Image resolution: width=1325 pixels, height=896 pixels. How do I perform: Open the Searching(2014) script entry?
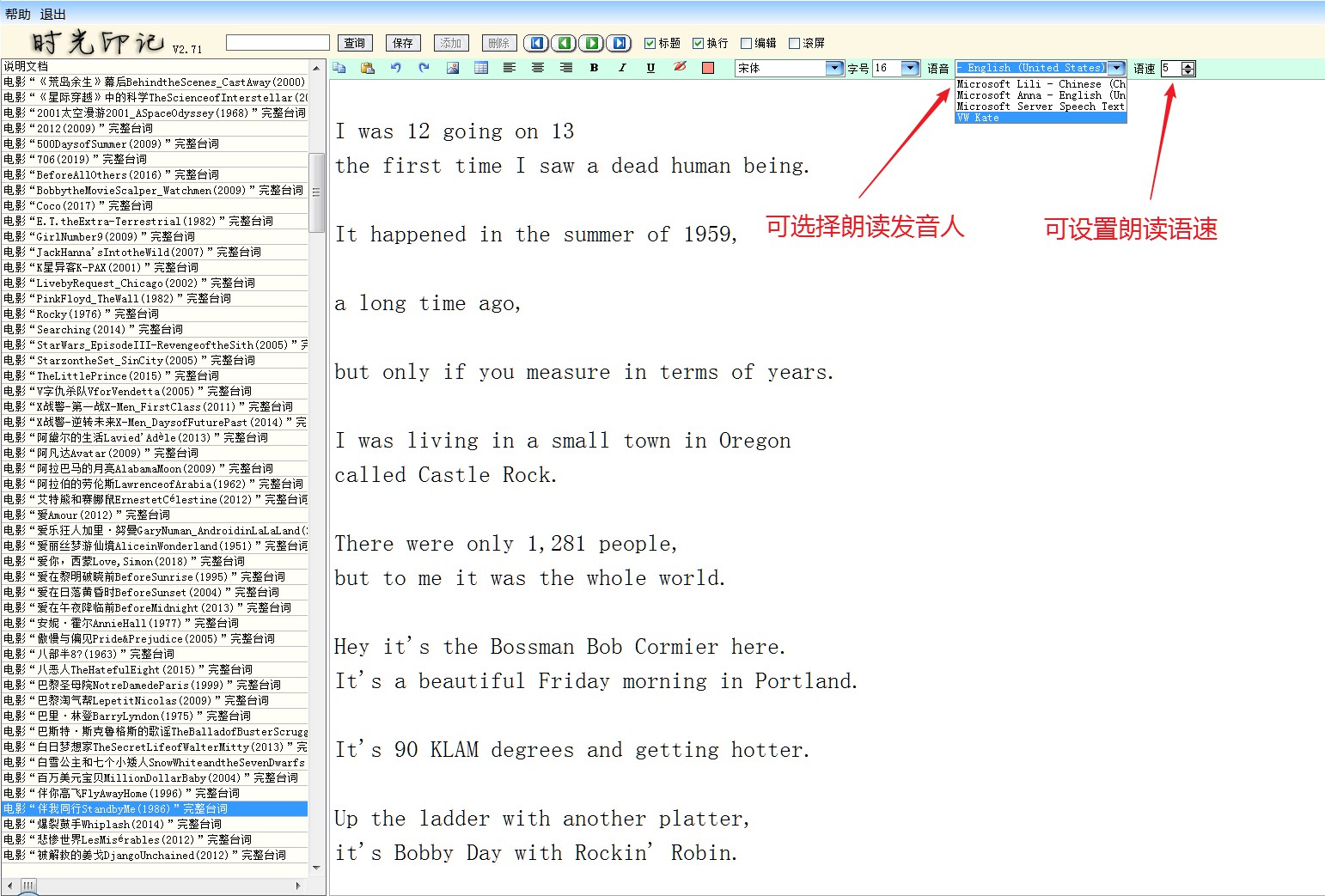click(155, 329)
